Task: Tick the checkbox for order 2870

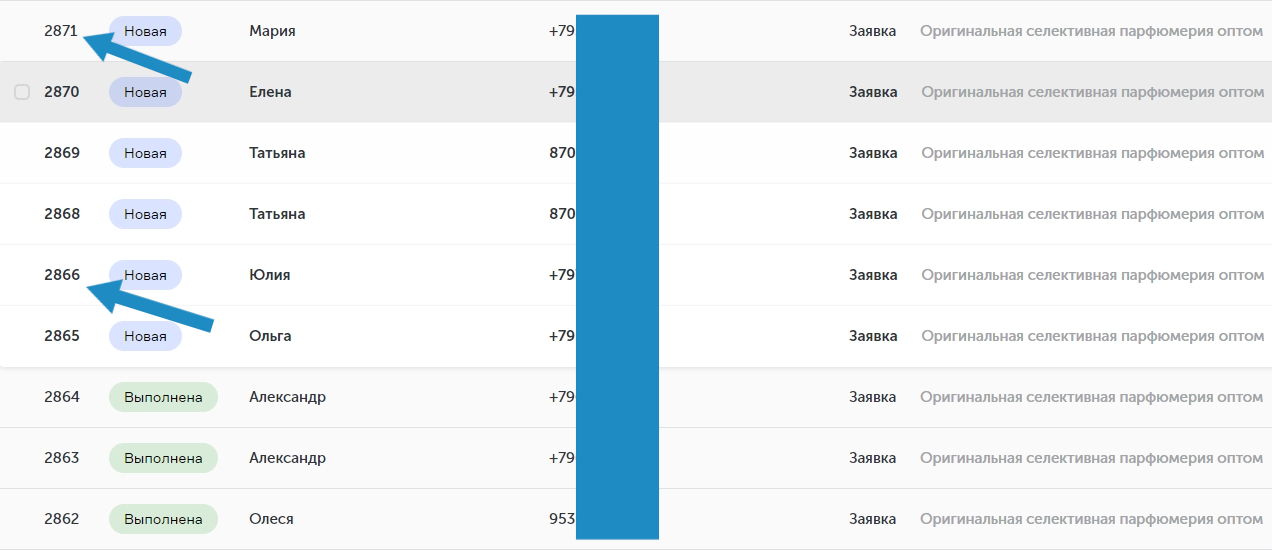Action: (x=22, y=92)
